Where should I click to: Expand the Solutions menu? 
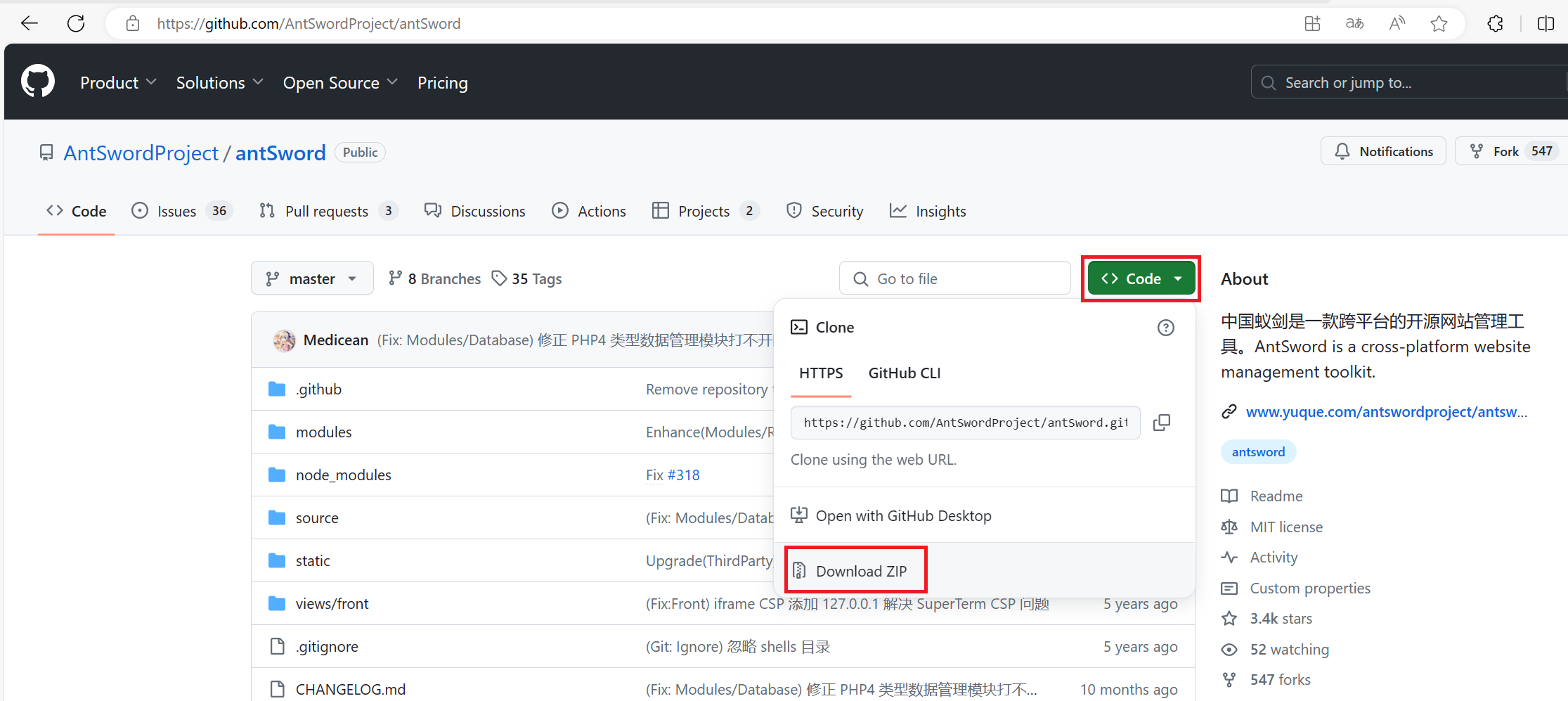pos(219,82)
